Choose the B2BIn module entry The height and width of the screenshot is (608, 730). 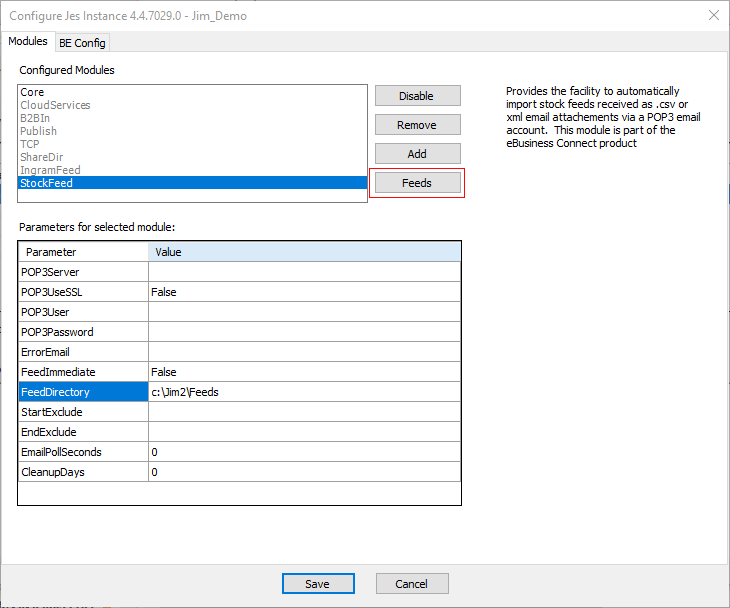[x=36, y=118]
